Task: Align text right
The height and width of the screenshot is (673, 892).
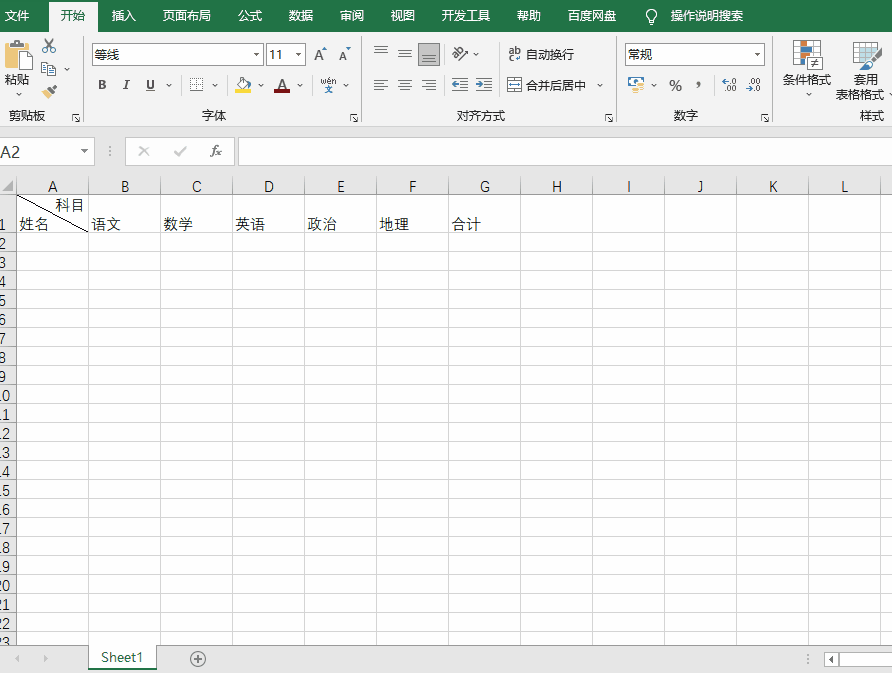Action: pos(429,85)
